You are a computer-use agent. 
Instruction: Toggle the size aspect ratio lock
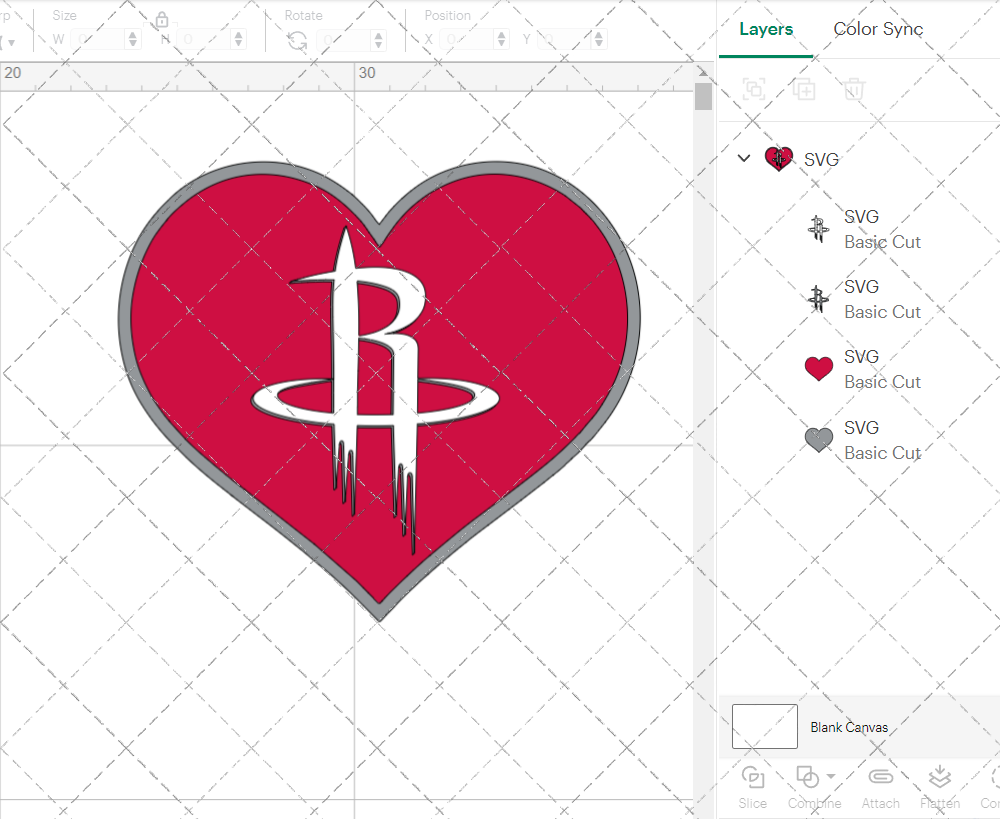point(161,19)
